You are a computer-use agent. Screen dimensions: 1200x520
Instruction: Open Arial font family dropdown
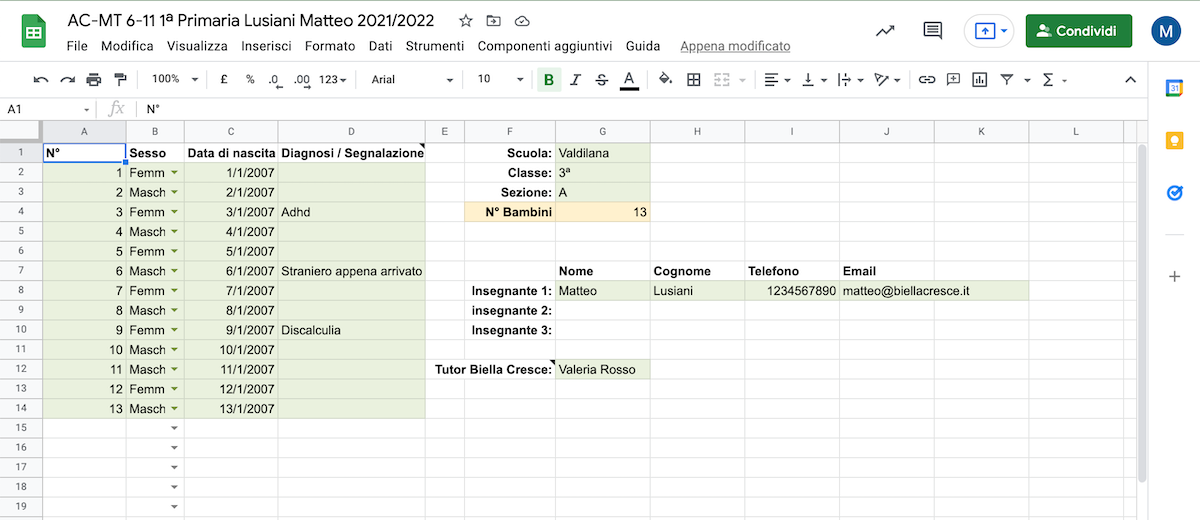(x=411, y=79)
